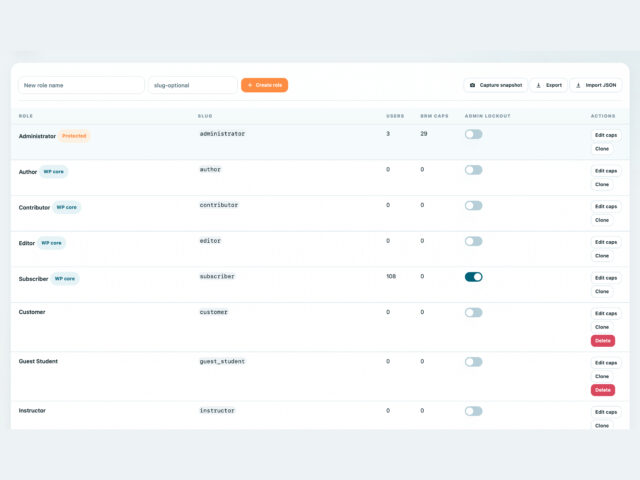640x480 pixels.
Task: Select the 'editor' slug text
Action: click(210, 241)
